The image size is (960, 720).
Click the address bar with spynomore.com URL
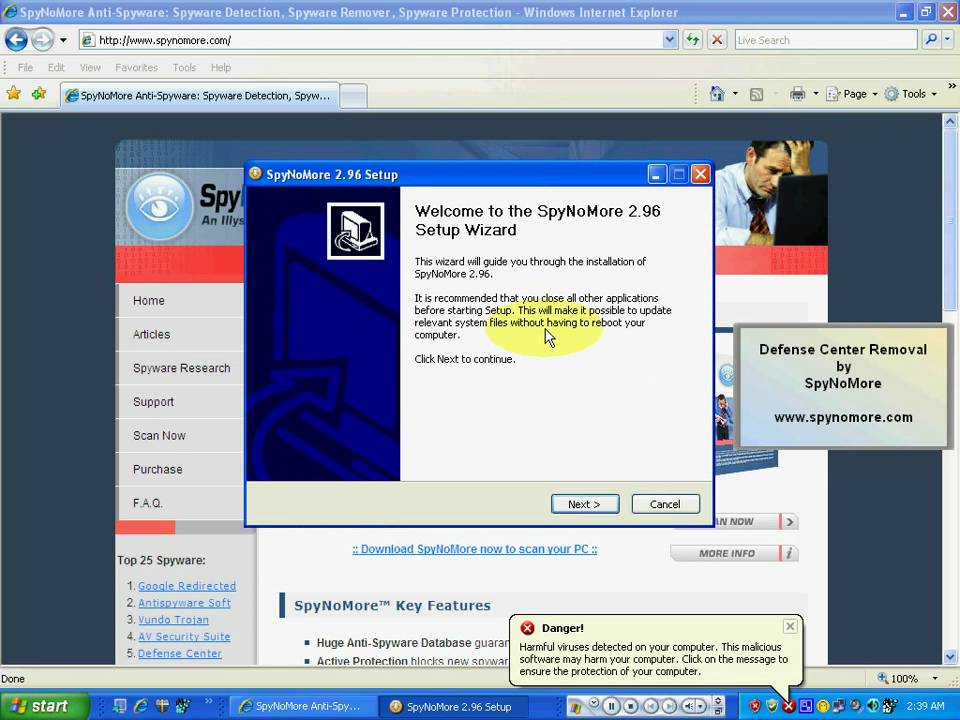tap(370, 40)
